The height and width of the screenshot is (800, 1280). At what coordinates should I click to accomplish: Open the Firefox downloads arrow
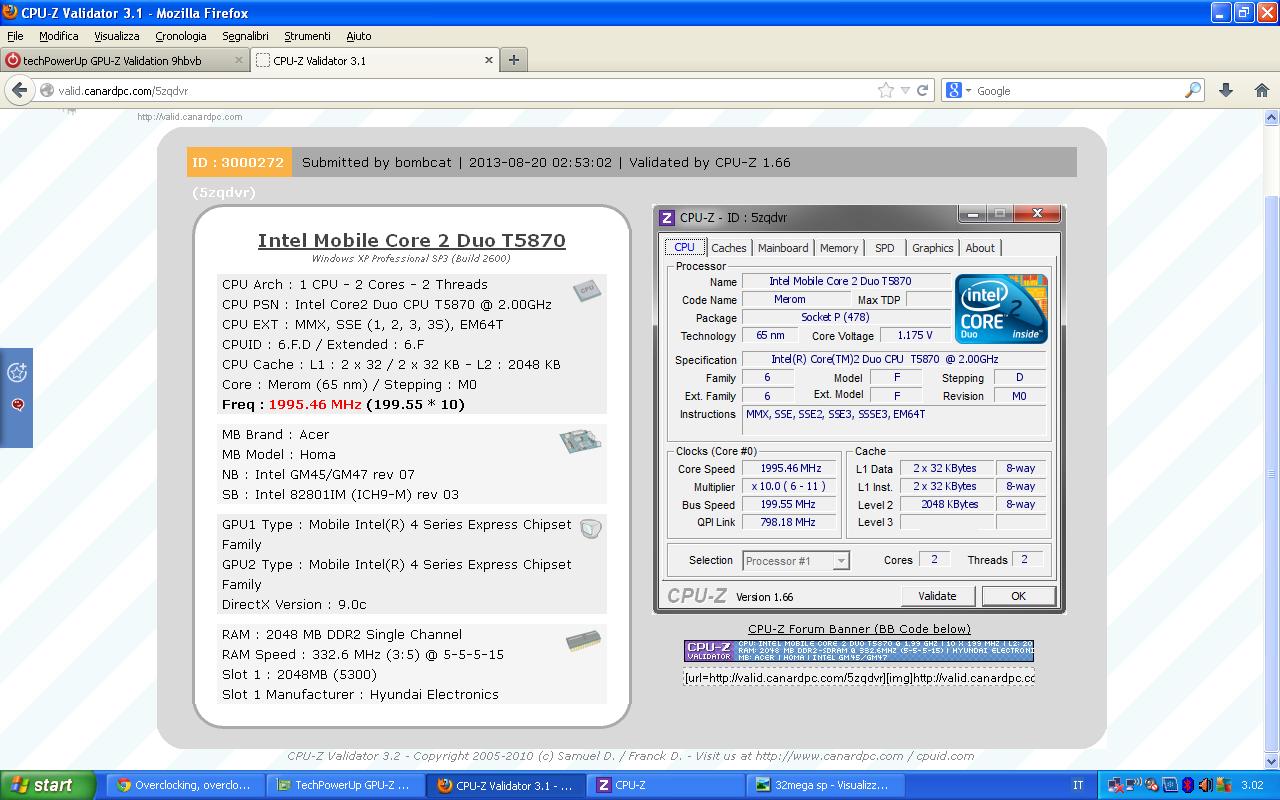pos(1226,90)
